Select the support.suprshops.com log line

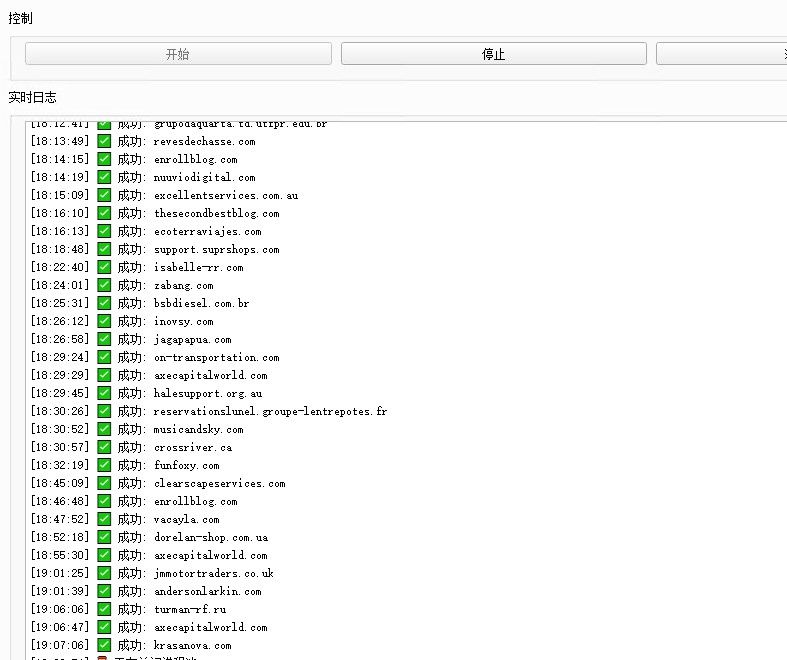(216, 249)
